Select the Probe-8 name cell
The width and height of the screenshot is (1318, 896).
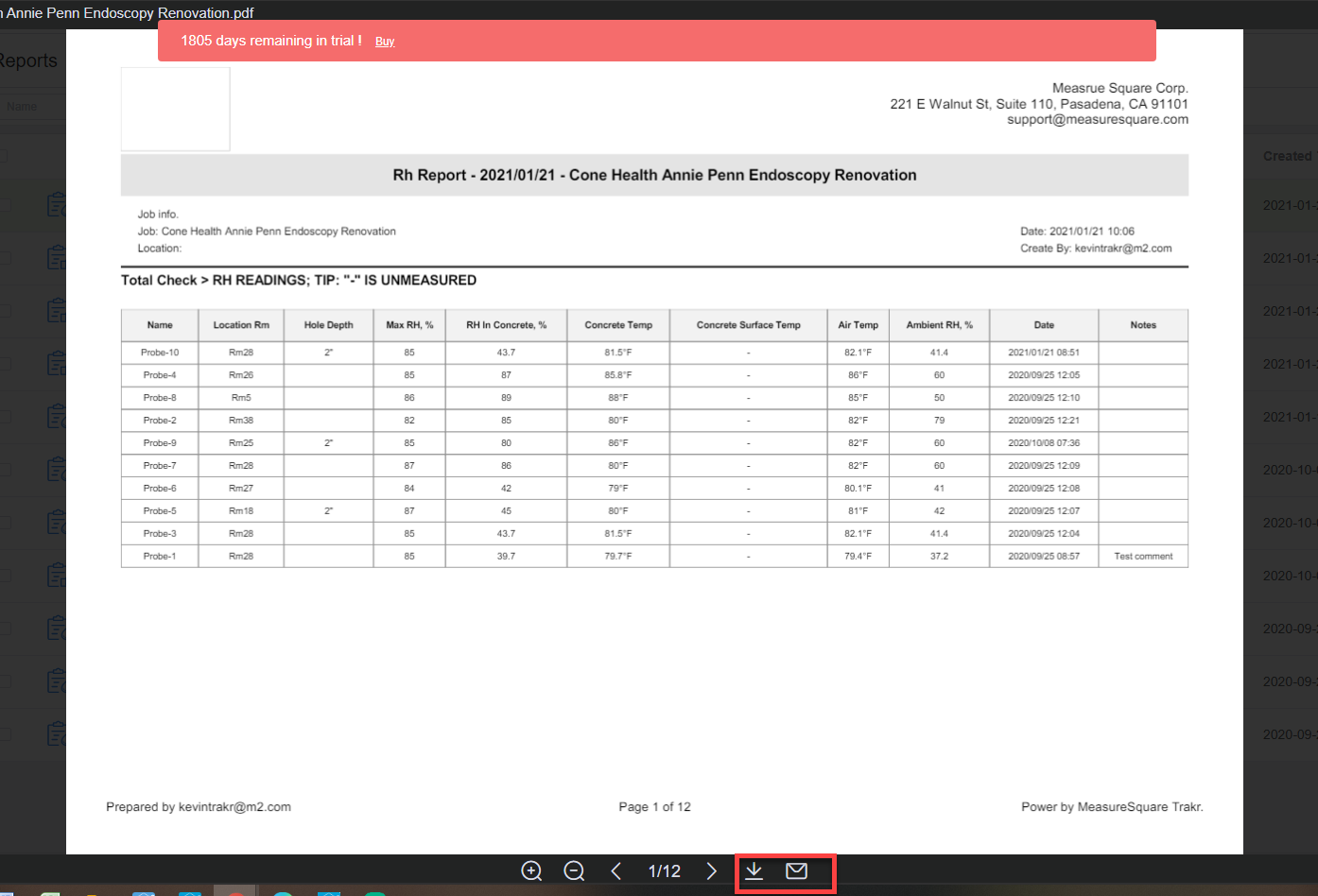[x=160, y=398]
